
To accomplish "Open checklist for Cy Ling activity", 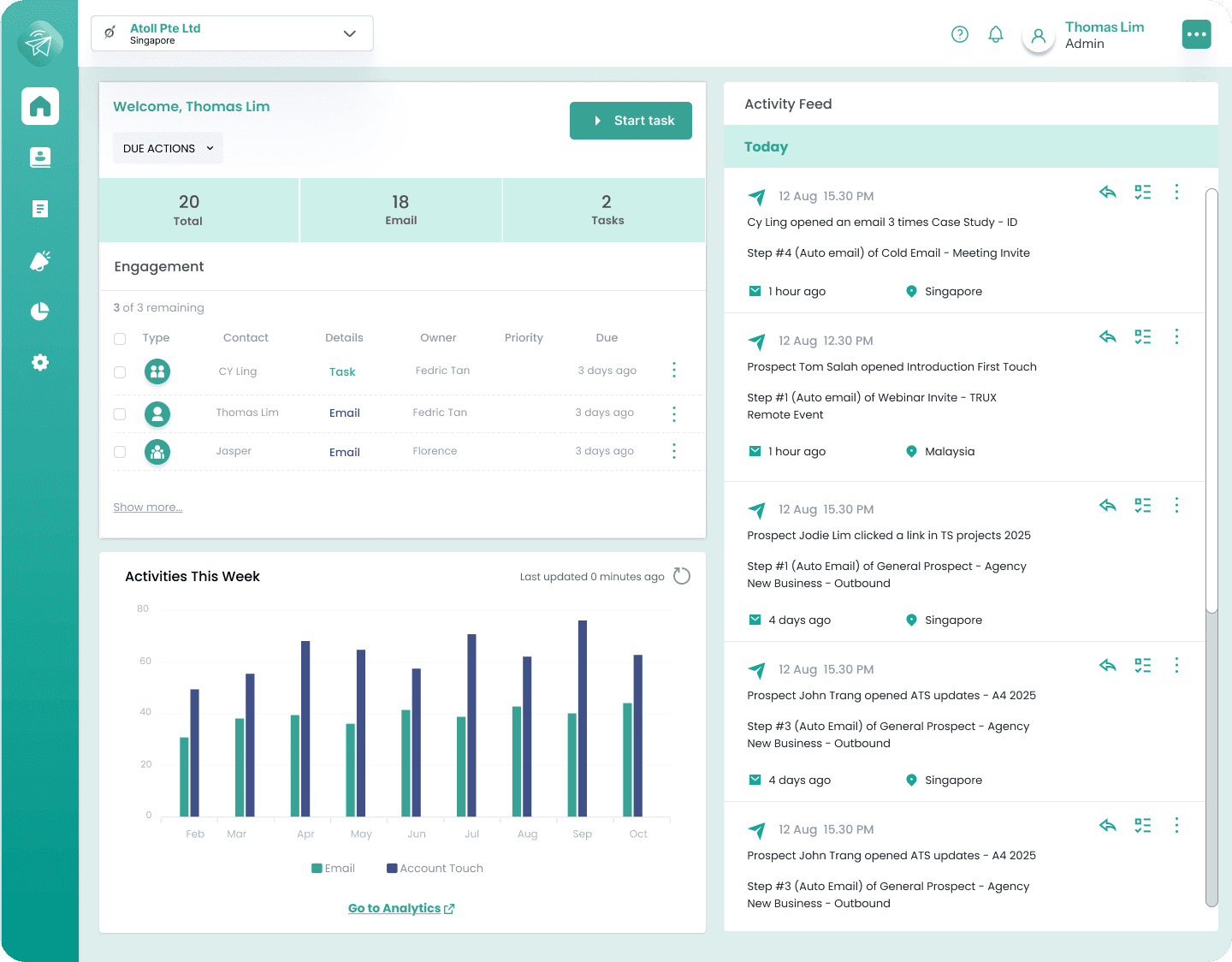I will [1143, 192].
